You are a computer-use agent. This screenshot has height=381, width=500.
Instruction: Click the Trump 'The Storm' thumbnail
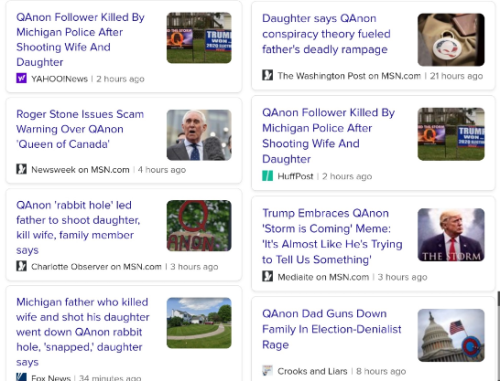451,235
